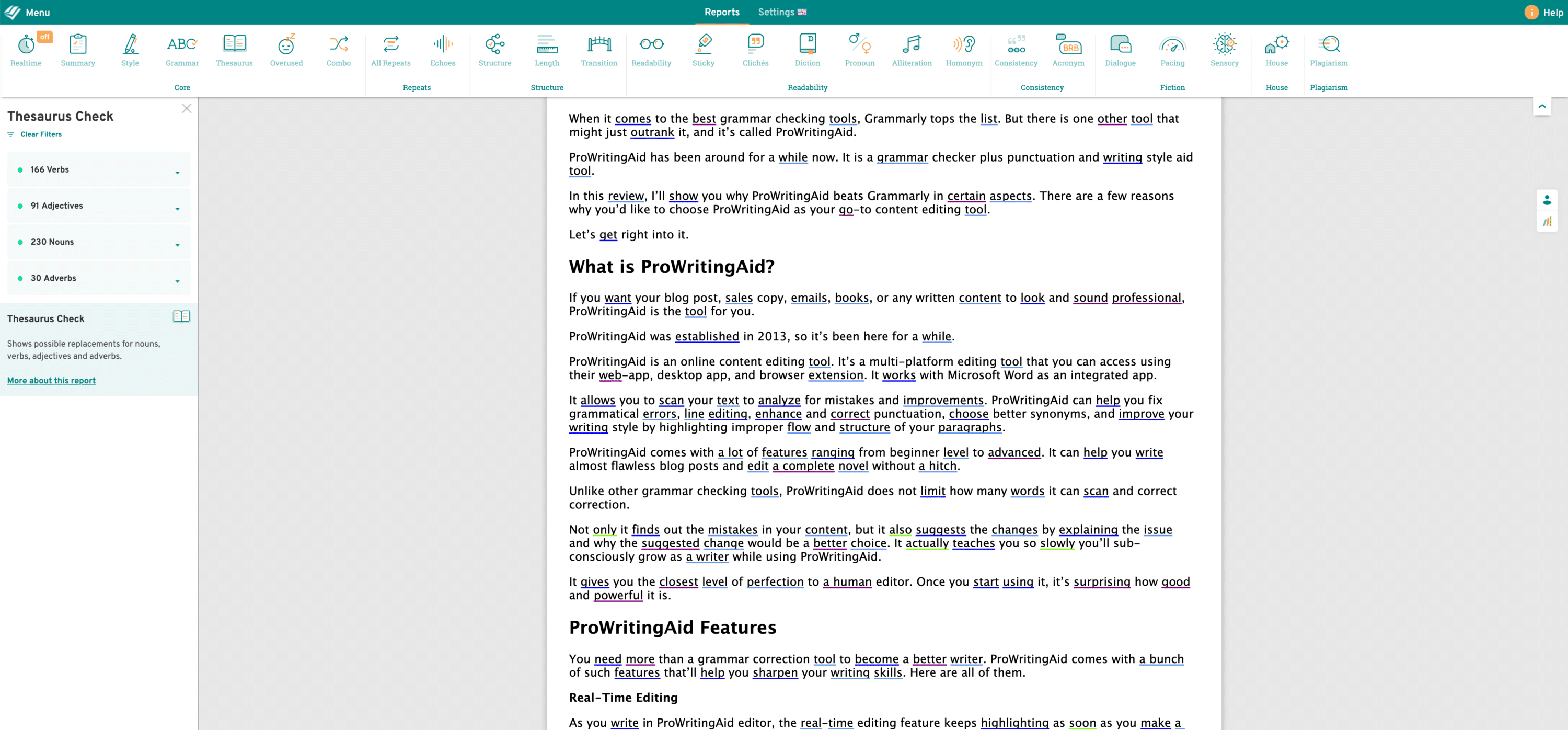Screen dimensions: 1568x730
Task: Run the Alliteration report
Action: 911,50
